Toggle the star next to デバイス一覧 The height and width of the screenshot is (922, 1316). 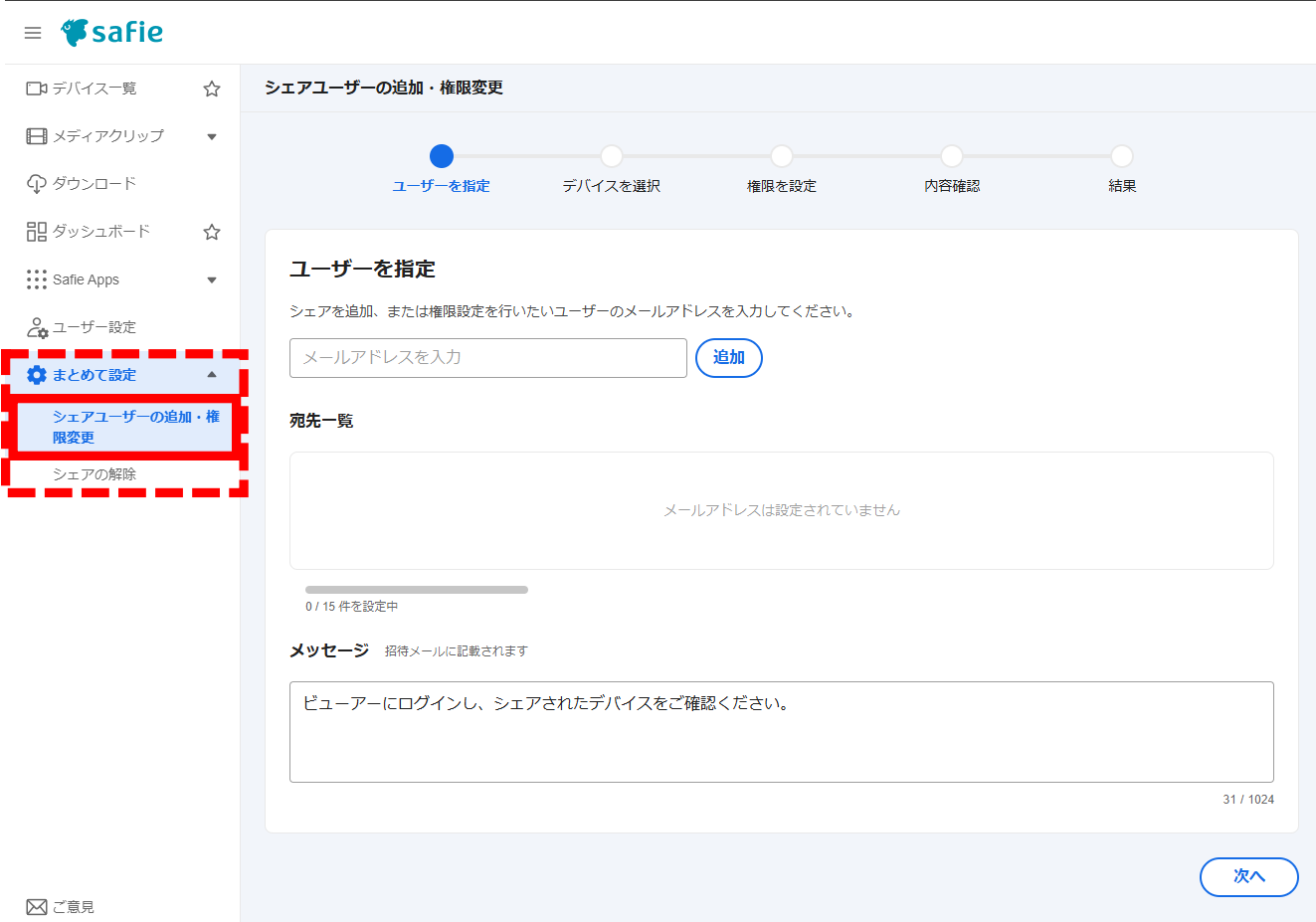point(211,88)
